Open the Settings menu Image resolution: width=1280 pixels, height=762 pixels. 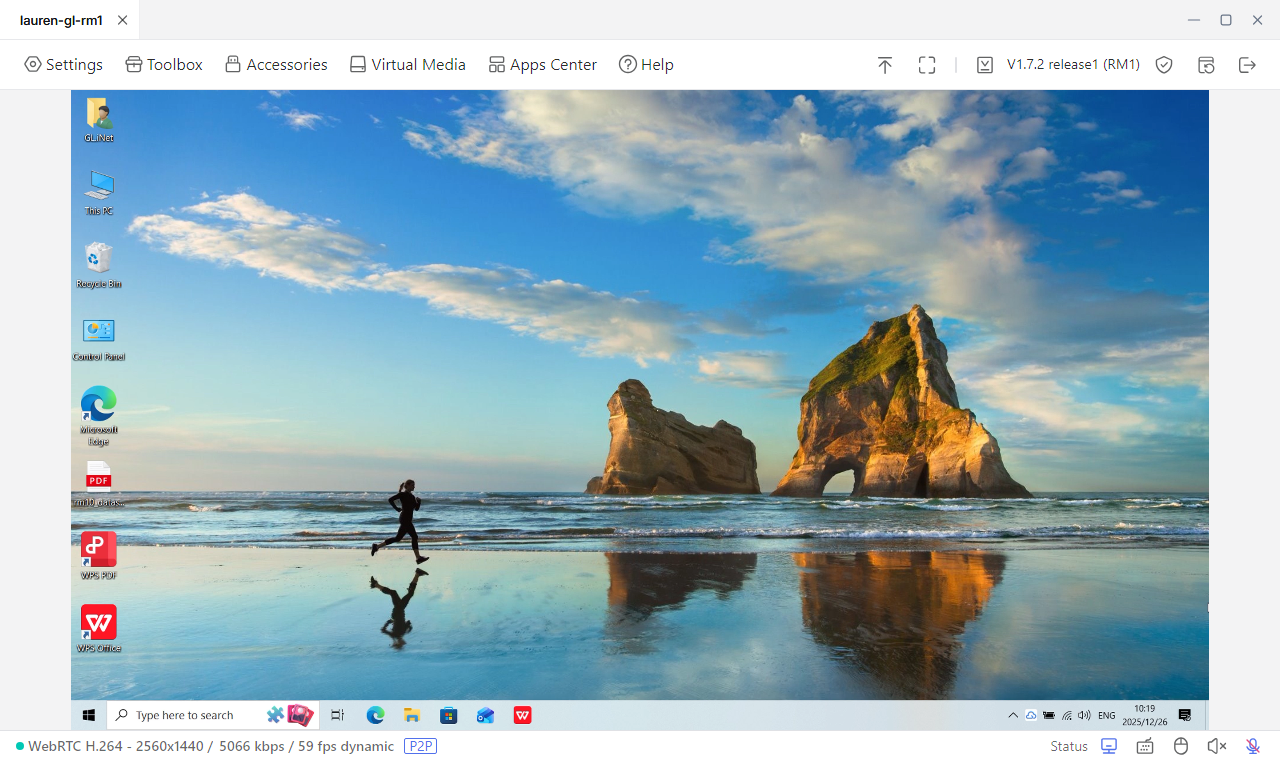(x=63, y=65)
